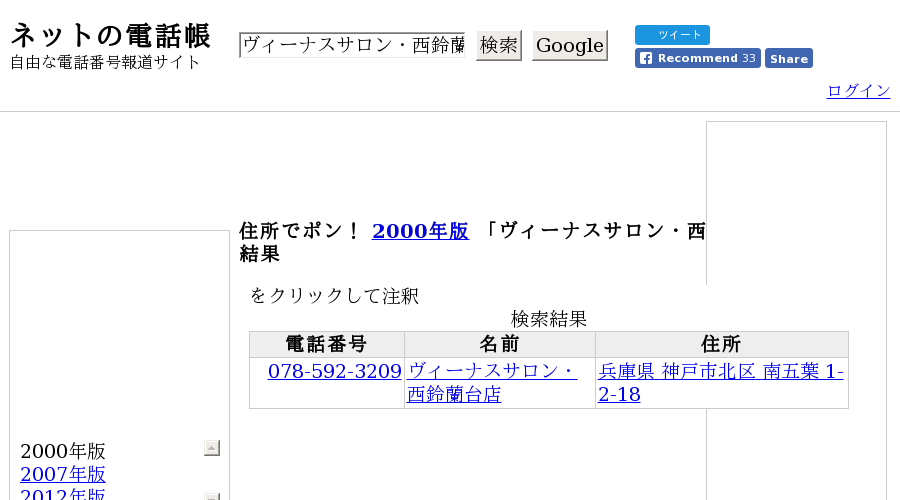This screenshot has width=900, height=500.
Task: Click the Facebook icon on Recommend button
Action: coord(646,59)
